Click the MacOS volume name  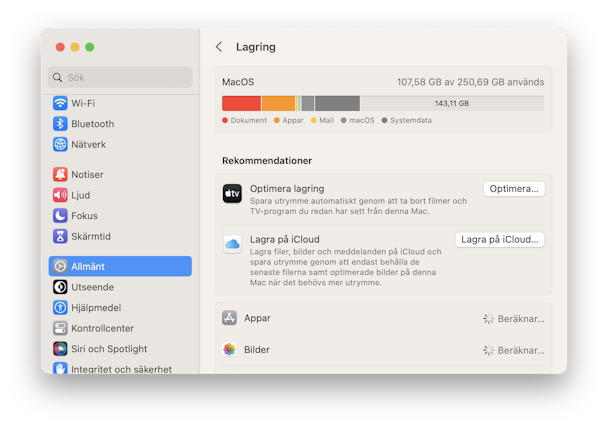(x=238, y=82)
